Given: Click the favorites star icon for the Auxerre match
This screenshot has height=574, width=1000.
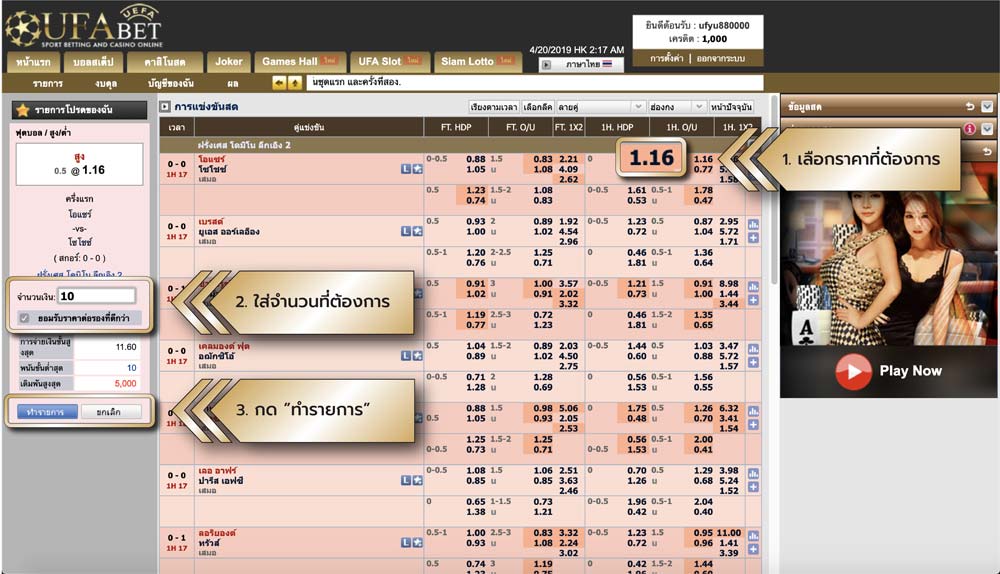Looking at the screenshot, I should [x=417, y=170].
